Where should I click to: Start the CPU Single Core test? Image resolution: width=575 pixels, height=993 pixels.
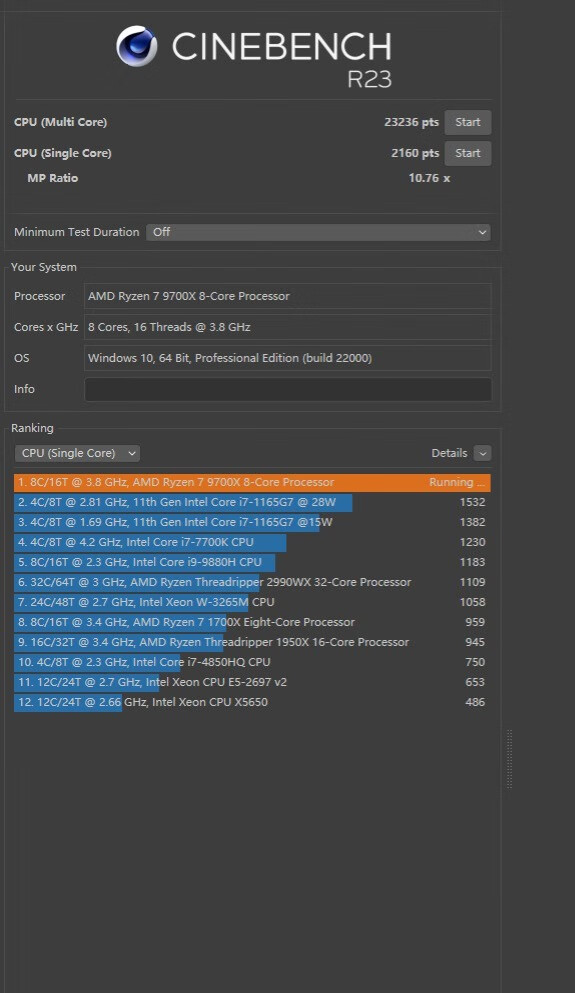[x=467, y=153]
